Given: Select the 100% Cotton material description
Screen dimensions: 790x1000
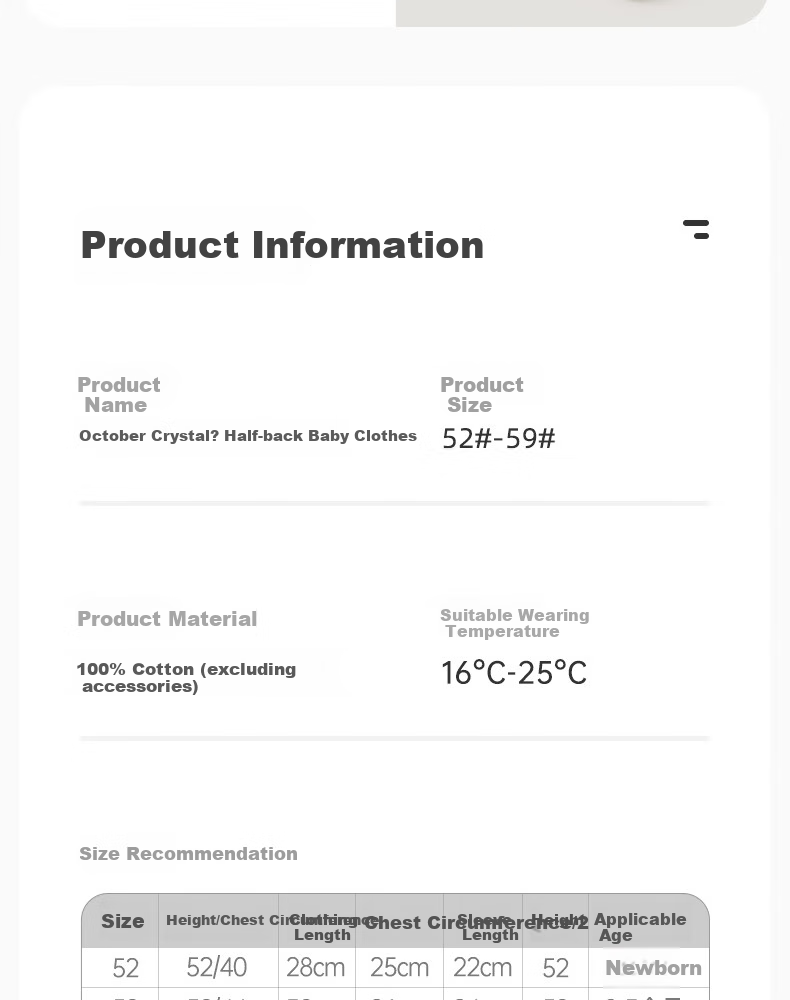Looking at the screenshot, I should 186,677.
